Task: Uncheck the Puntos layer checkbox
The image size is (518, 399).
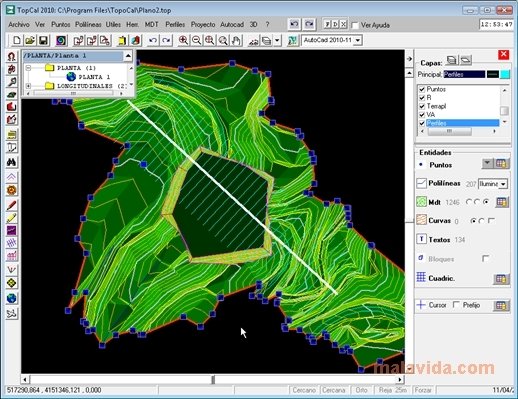Action: click(x=422, y=89)
